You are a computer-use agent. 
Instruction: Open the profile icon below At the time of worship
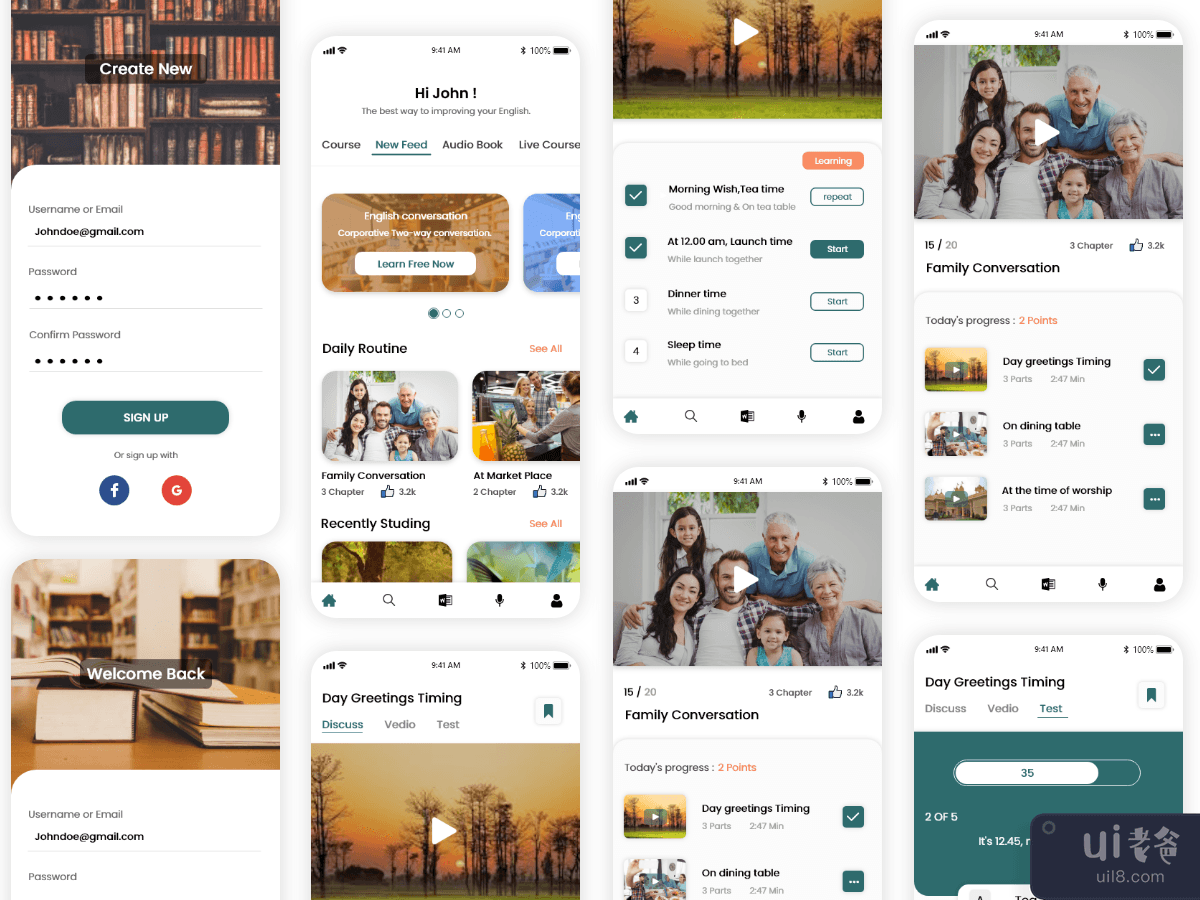pyautogui.click(x=1159, y=584)
